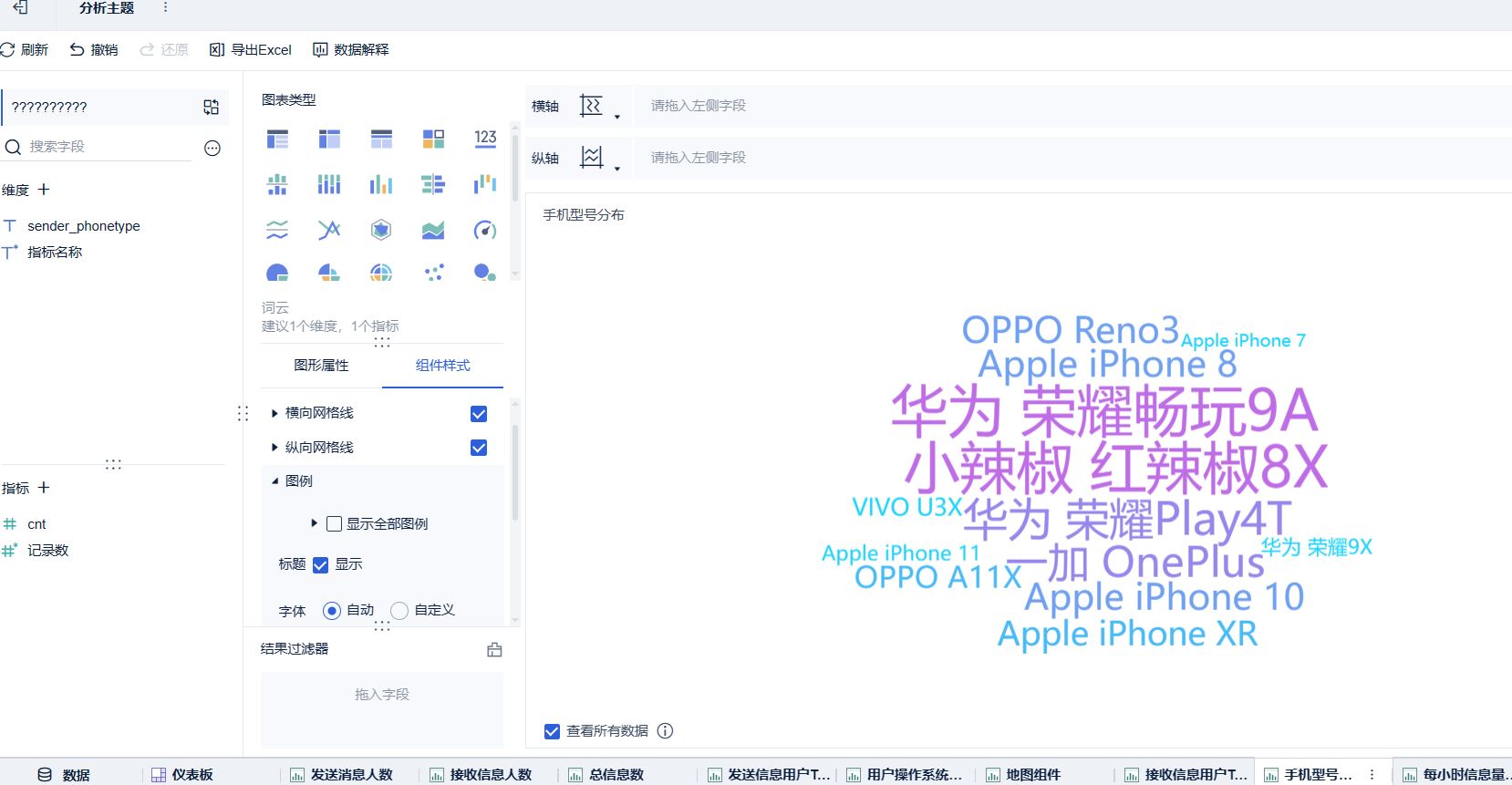
Task: Open the 仪表板 tab
Action: pyautogui.click(x=182, y=774)
